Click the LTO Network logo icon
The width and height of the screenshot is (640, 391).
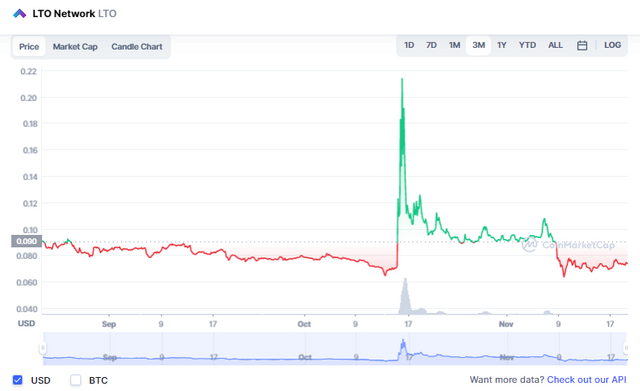(20, 14)
